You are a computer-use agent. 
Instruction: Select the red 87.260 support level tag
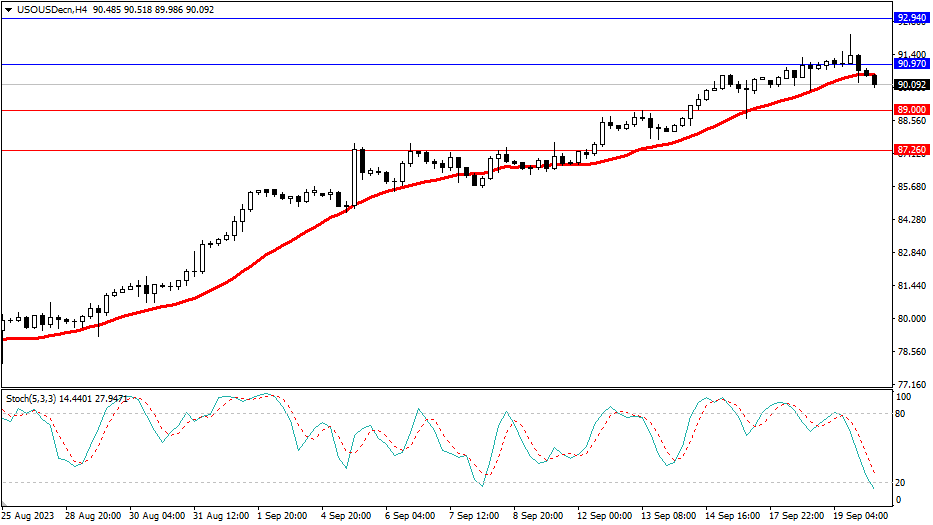coord(910,150)
